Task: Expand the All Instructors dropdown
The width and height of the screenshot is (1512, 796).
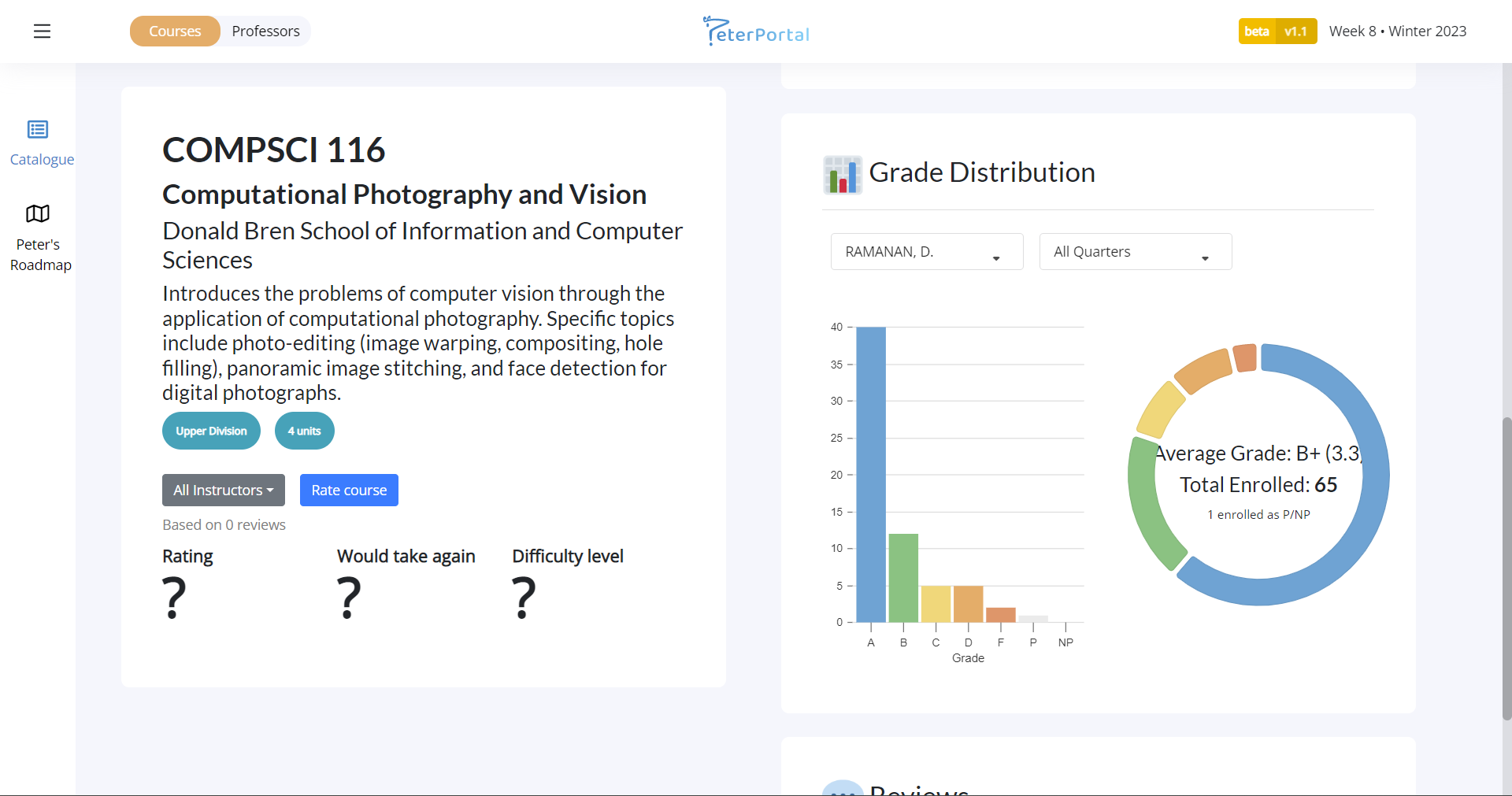Action: (223, 490)
